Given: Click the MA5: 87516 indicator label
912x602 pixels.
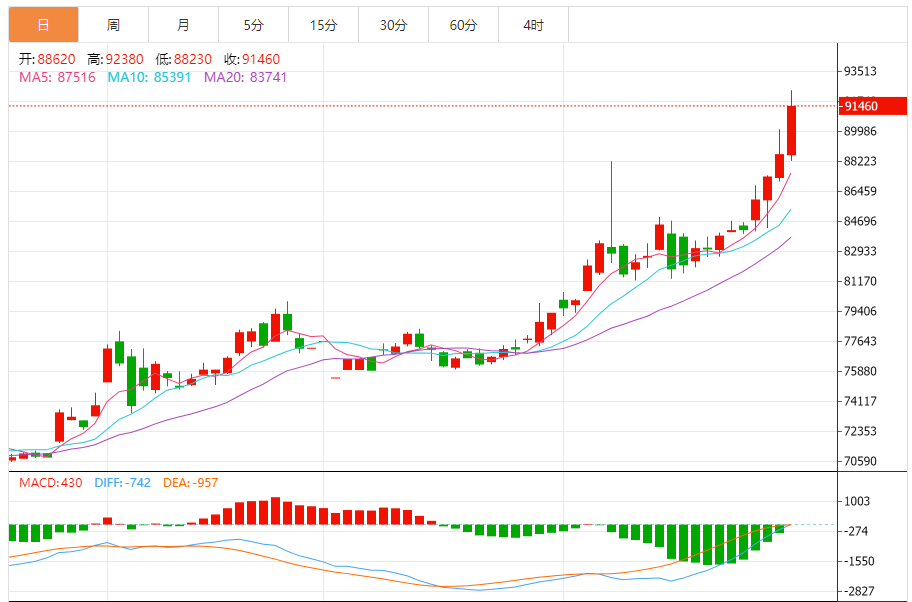Looking at the screenshot, I should (57, 77).
